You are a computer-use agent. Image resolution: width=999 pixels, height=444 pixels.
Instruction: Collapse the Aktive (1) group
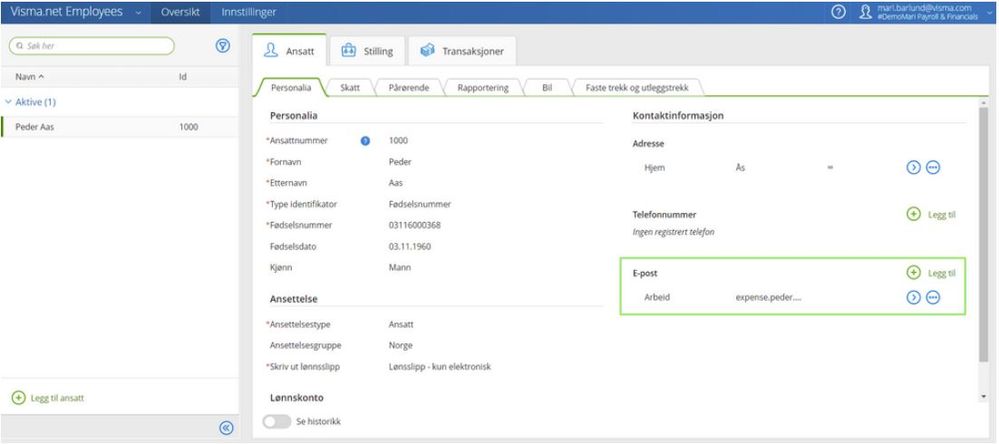[8, 102]
